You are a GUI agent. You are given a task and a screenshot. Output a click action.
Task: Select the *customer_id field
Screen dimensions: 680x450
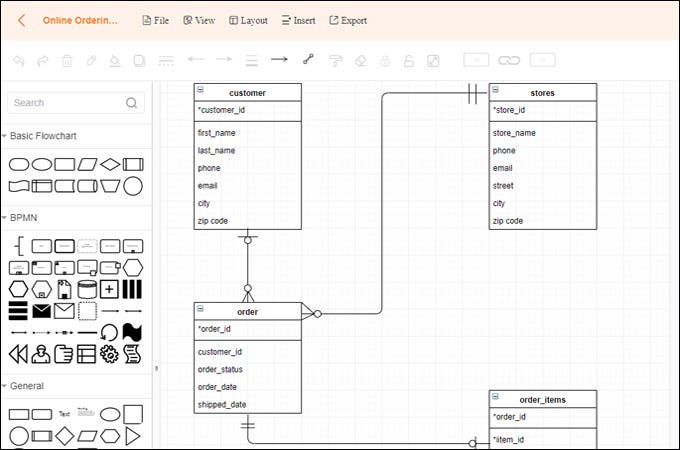[248, 110]
